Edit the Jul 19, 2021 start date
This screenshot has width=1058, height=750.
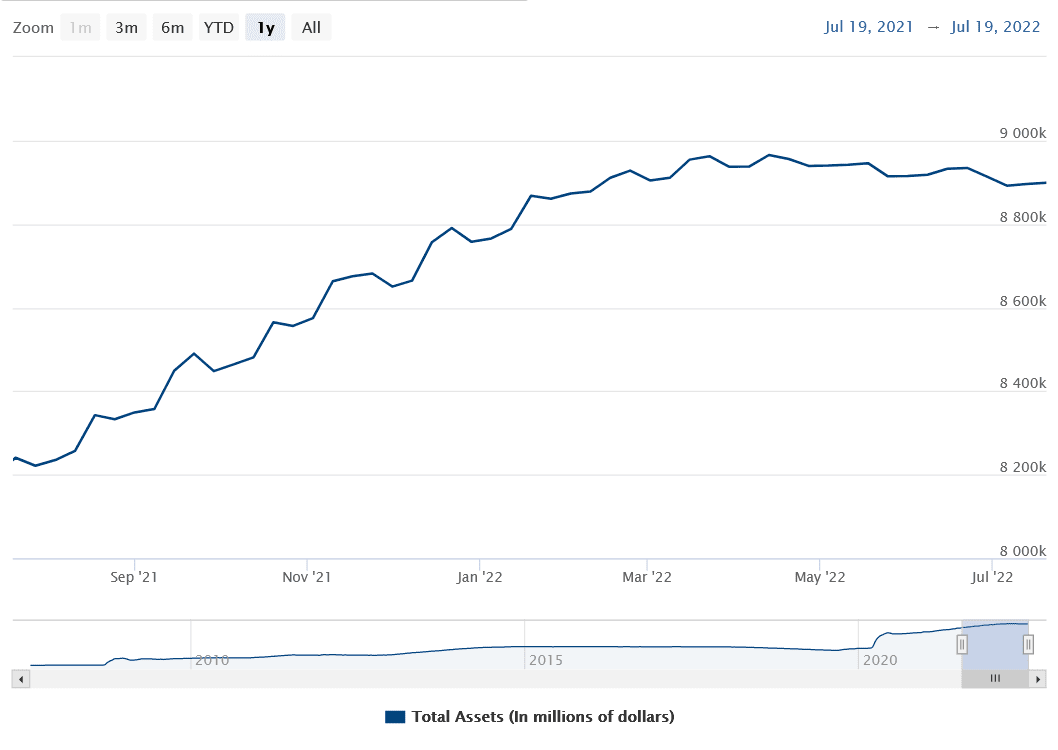click(869, 27)
